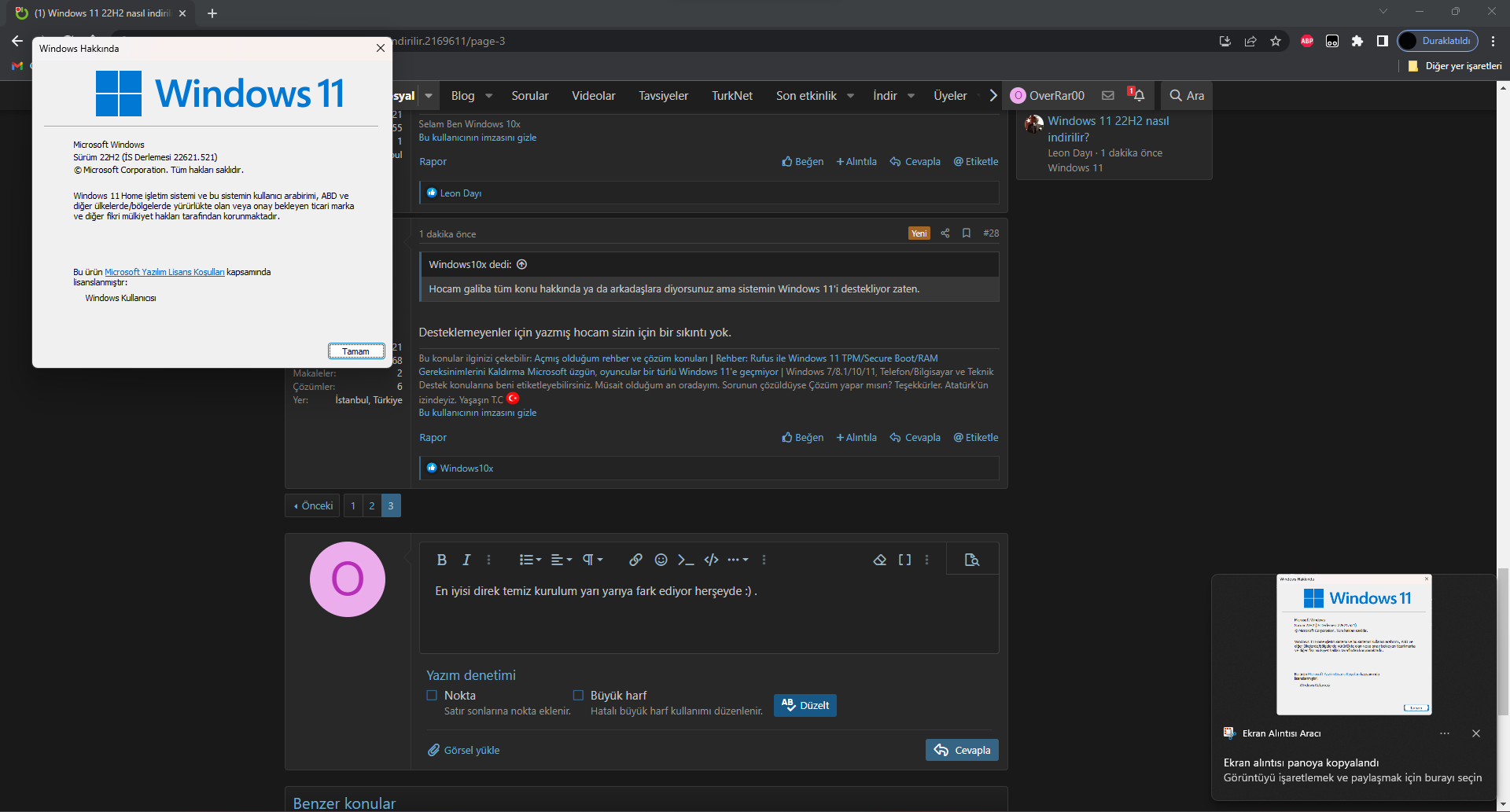1510x812 pixels.
Task: Open the paragraph format dropdown
Action: coord(592,560)
